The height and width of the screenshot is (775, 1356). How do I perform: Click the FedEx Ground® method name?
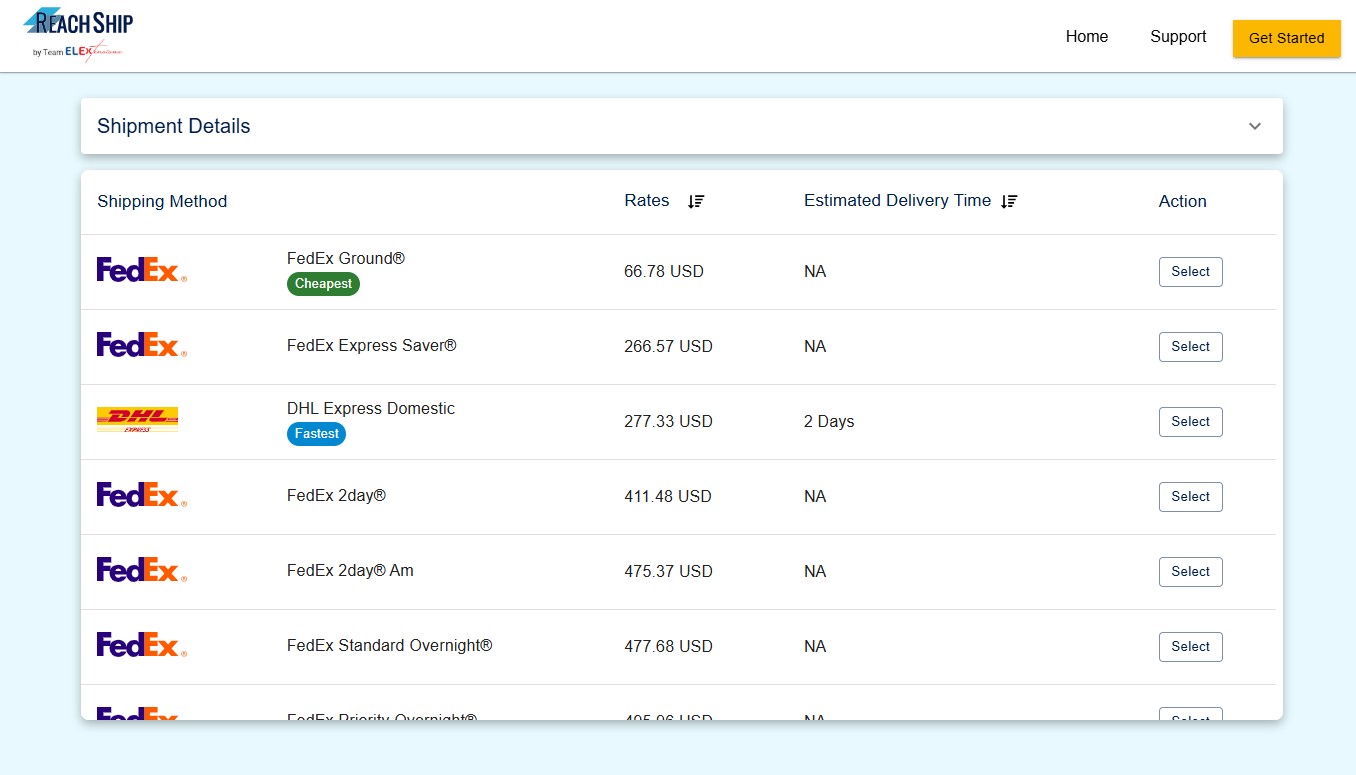[346, 259]
